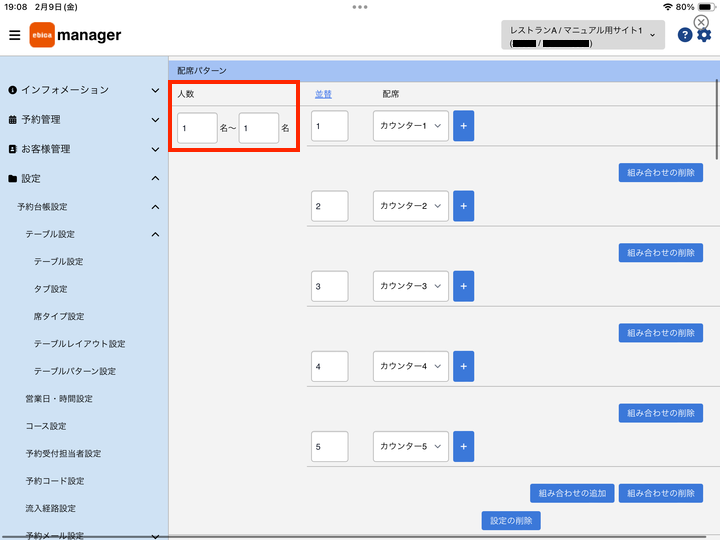The height and width of the screenshot is (540, 720).
Task: Click the plus button next to カウンター2
Action: [x=463, y=206]
